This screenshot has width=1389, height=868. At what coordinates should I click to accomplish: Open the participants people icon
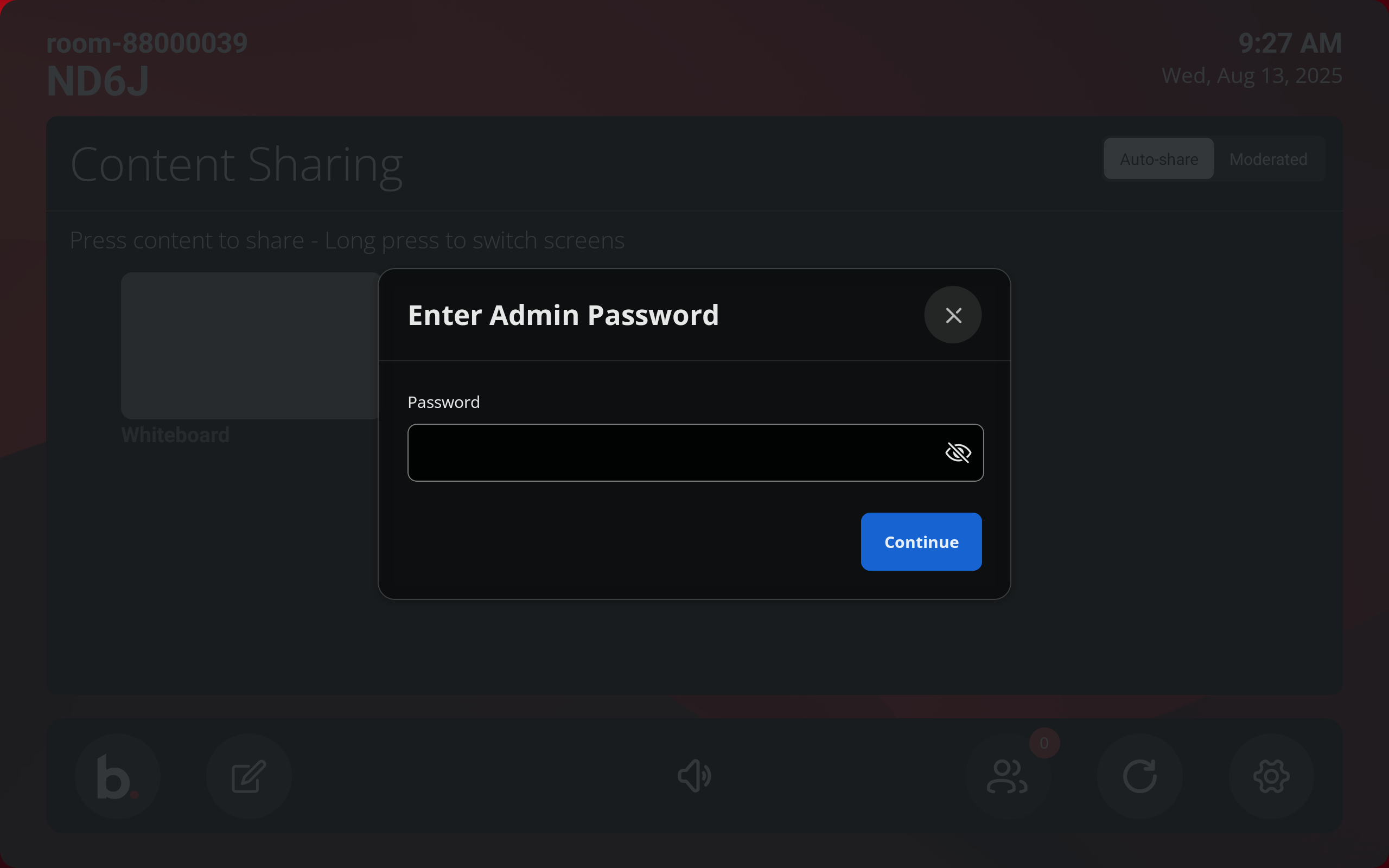click(1008, 776)
